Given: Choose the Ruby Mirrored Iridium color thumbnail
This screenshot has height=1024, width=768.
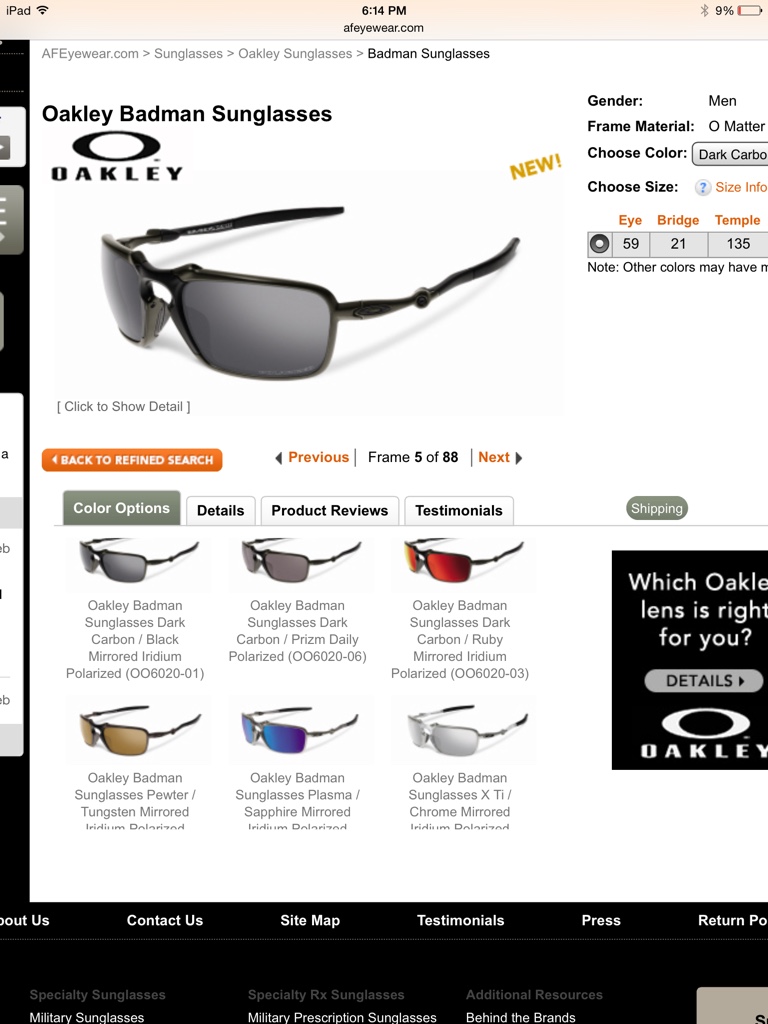Looking at the screenshot, I should 463,562.
